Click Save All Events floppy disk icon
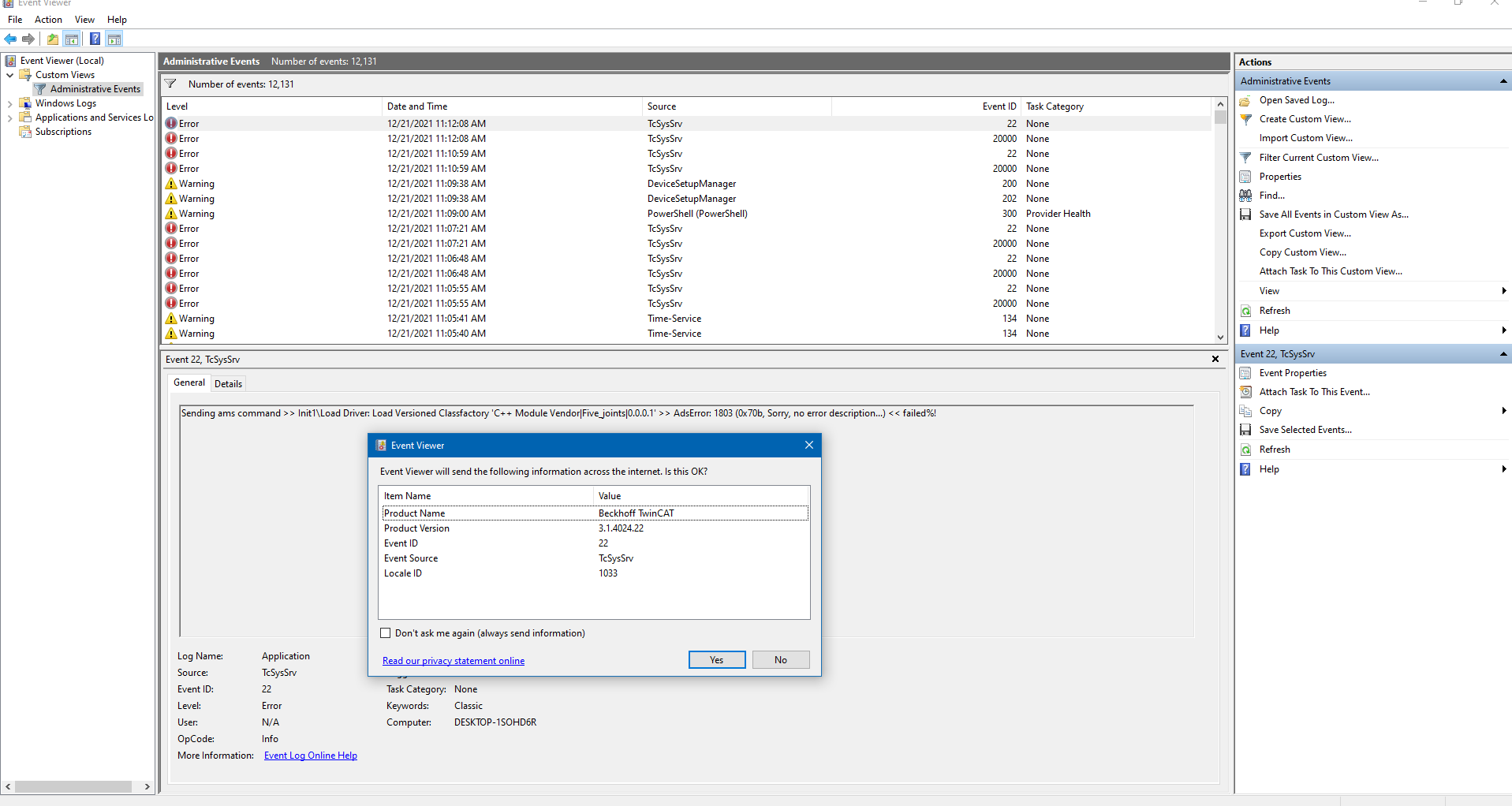The height and width of the screenshot is (806, 1512). 1245,215
